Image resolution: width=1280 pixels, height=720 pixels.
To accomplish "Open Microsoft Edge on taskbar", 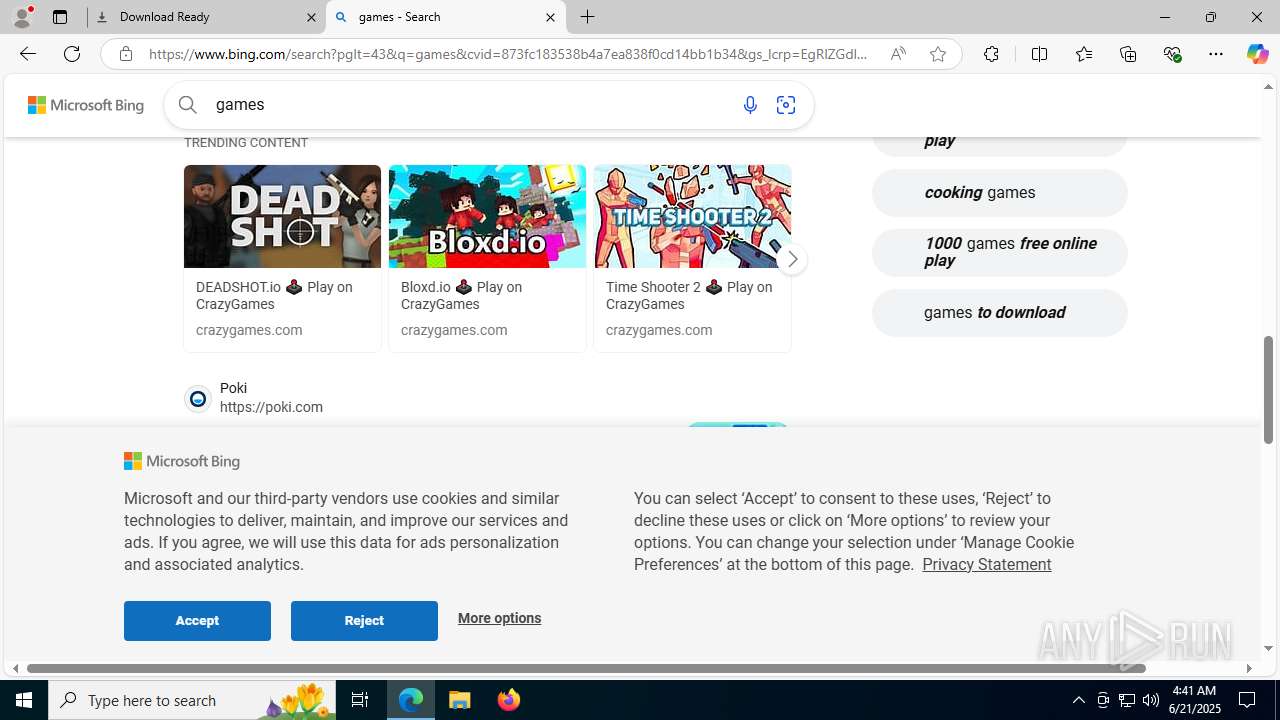I will 411,700.
